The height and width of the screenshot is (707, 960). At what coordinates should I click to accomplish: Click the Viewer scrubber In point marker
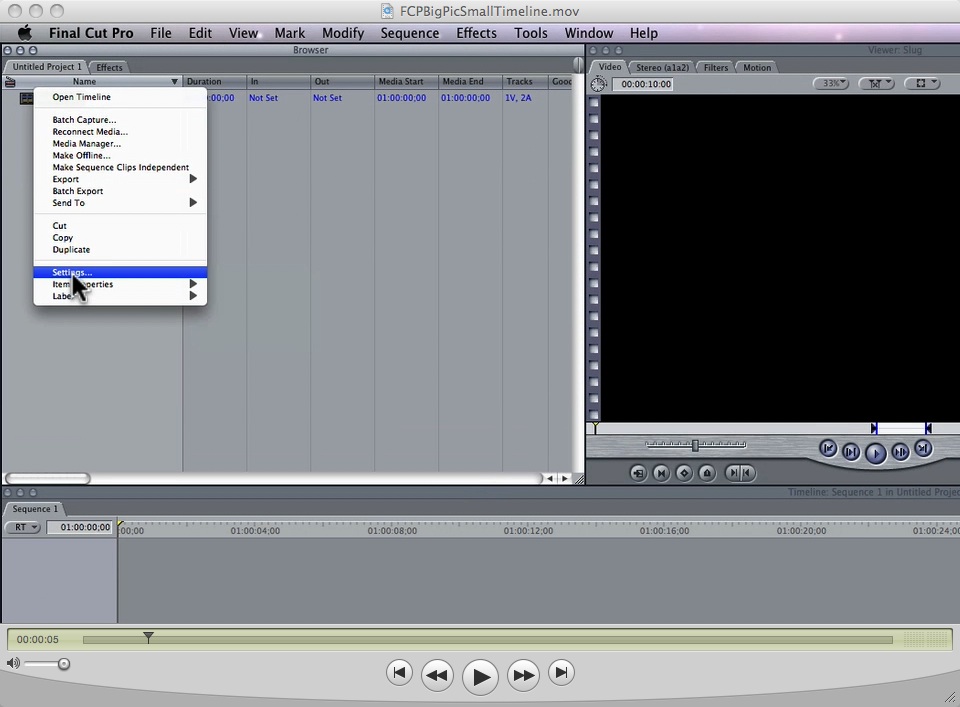874,428
